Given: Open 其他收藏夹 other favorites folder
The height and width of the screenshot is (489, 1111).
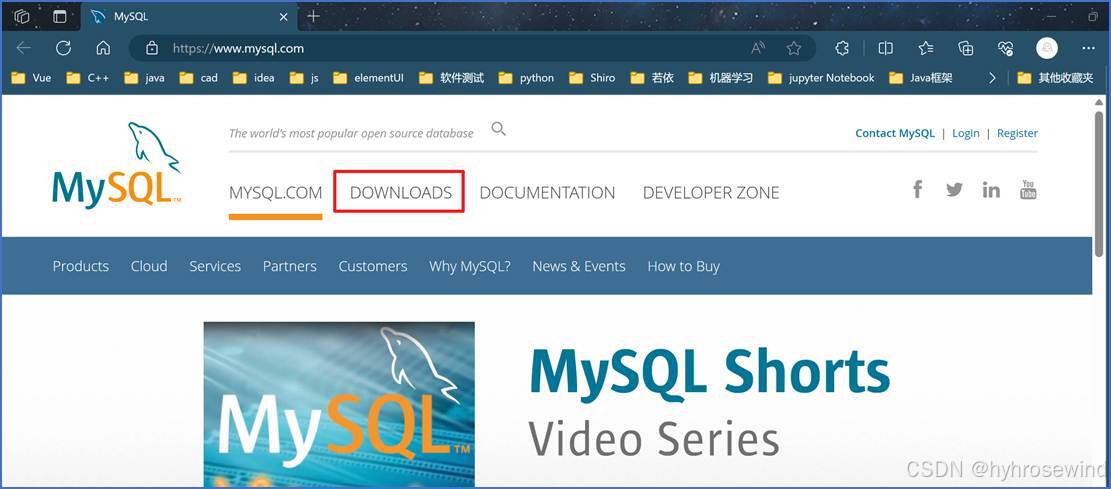Looking at the screenshot, I should (x=1055, y=78).
